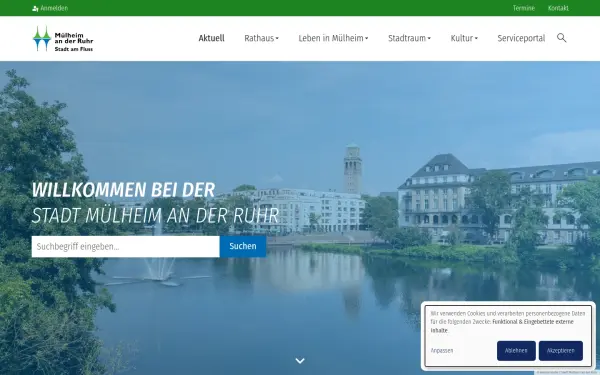Open the Serviceportal menu item
The image size is (600, 375).
tap(521, 38)
